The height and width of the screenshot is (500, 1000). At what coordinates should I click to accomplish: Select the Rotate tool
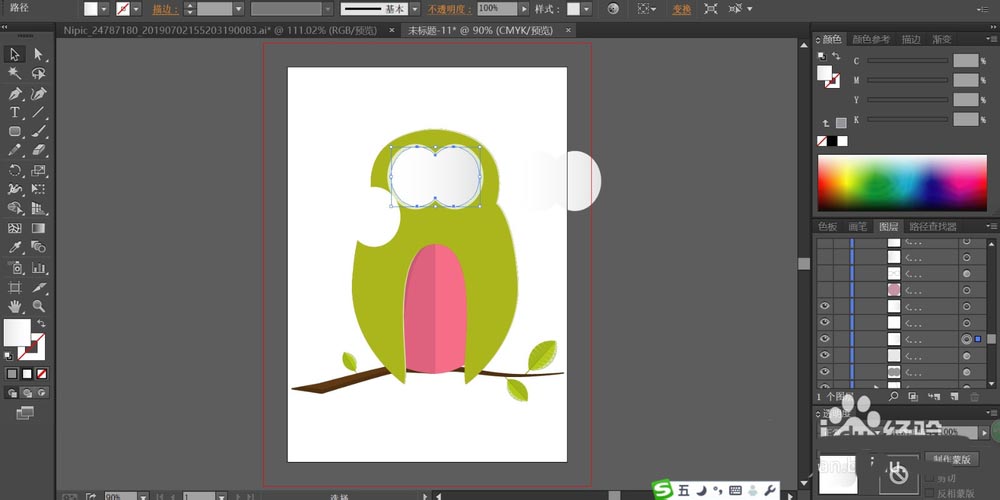coord(15,170)
